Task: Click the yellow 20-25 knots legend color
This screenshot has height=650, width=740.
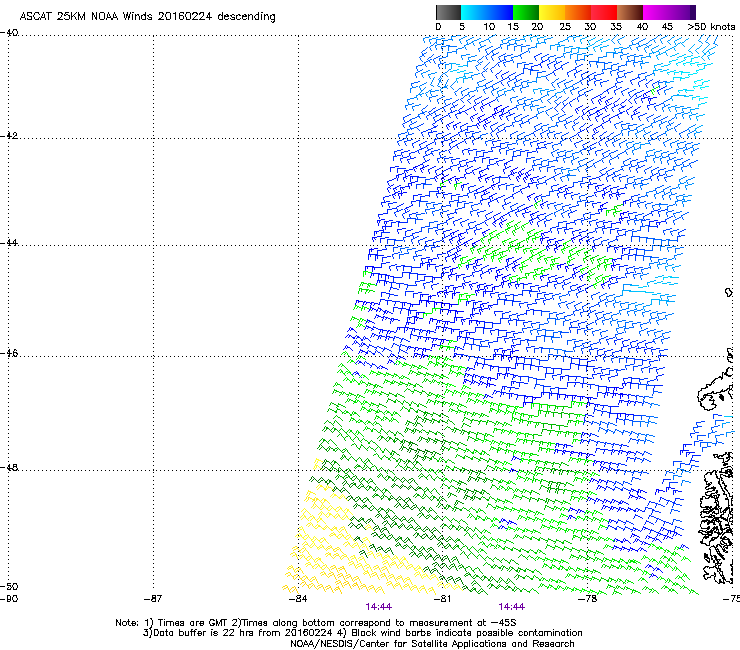Action: point(552,12)
